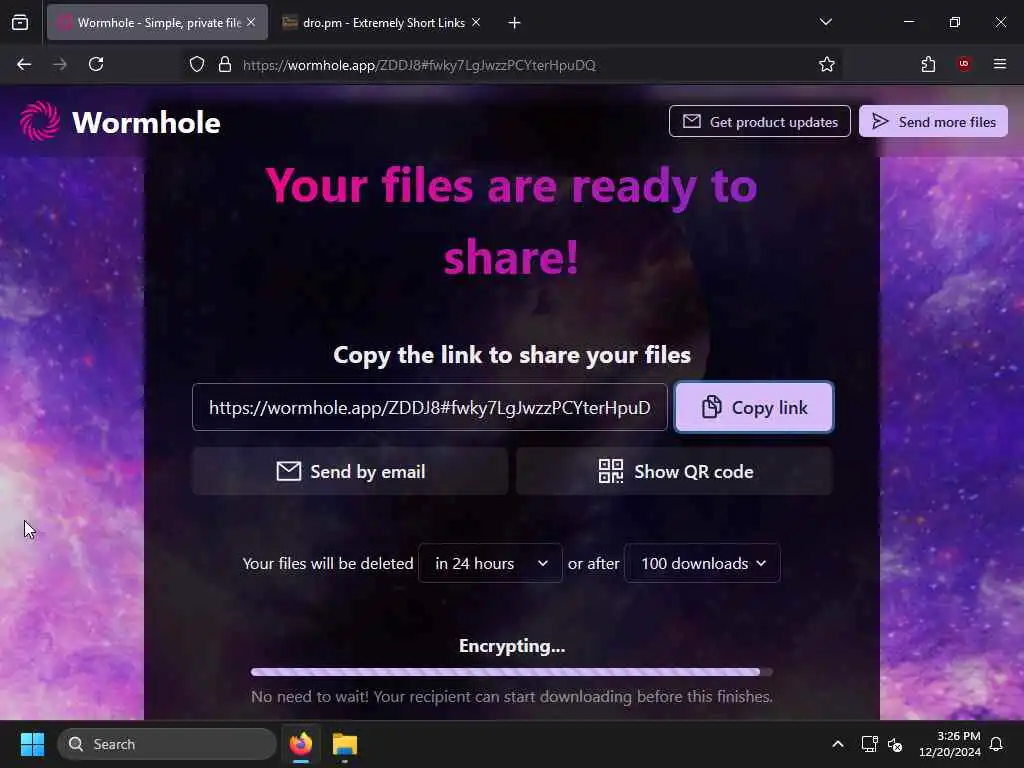Click the 'Wormhole' brand name text
Viewport: 1024px width, 768px height.
tap(146, 123)
